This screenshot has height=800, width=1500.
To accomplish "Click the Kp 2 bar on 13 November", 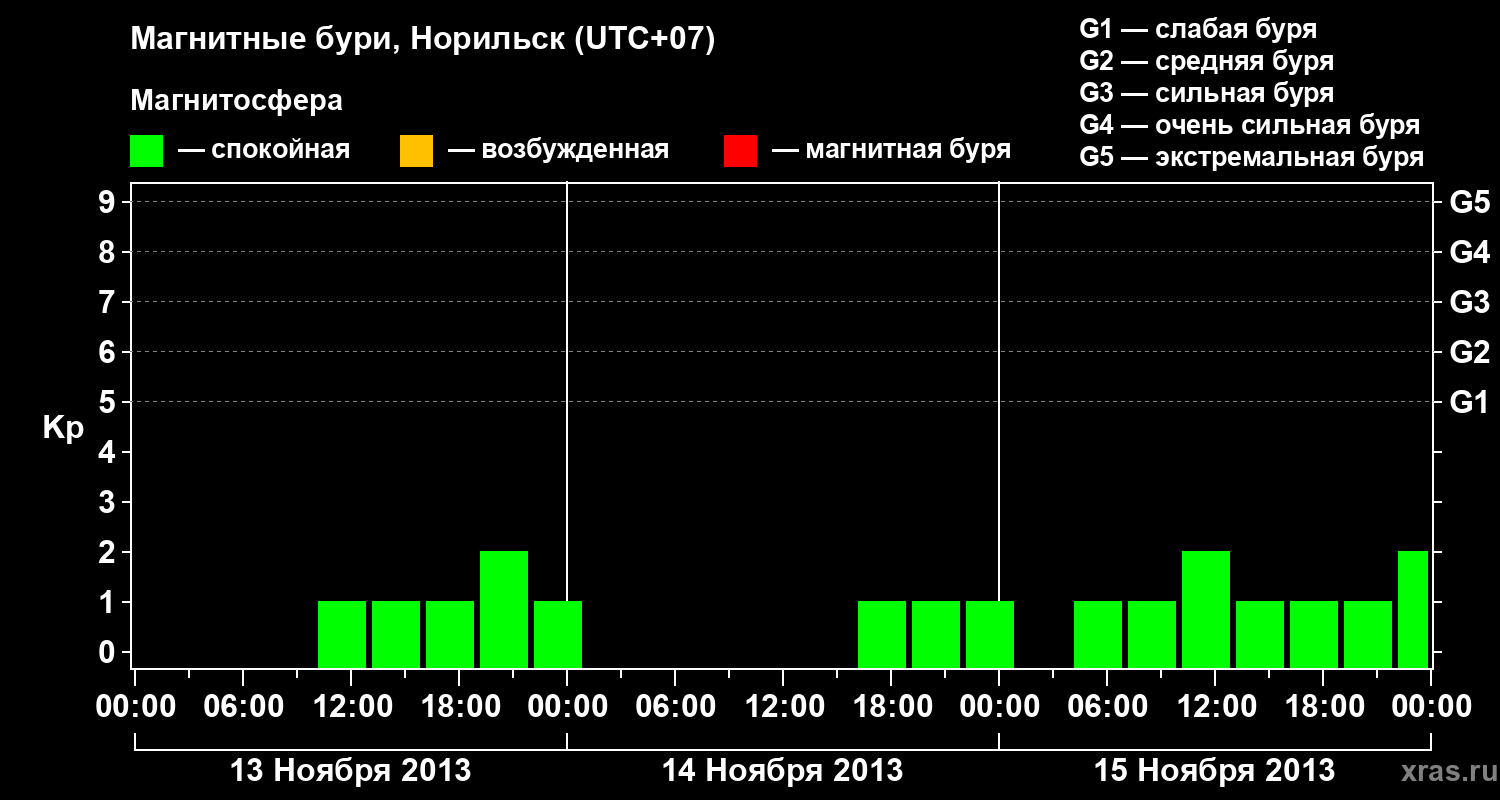I will (x=504, y=609).
